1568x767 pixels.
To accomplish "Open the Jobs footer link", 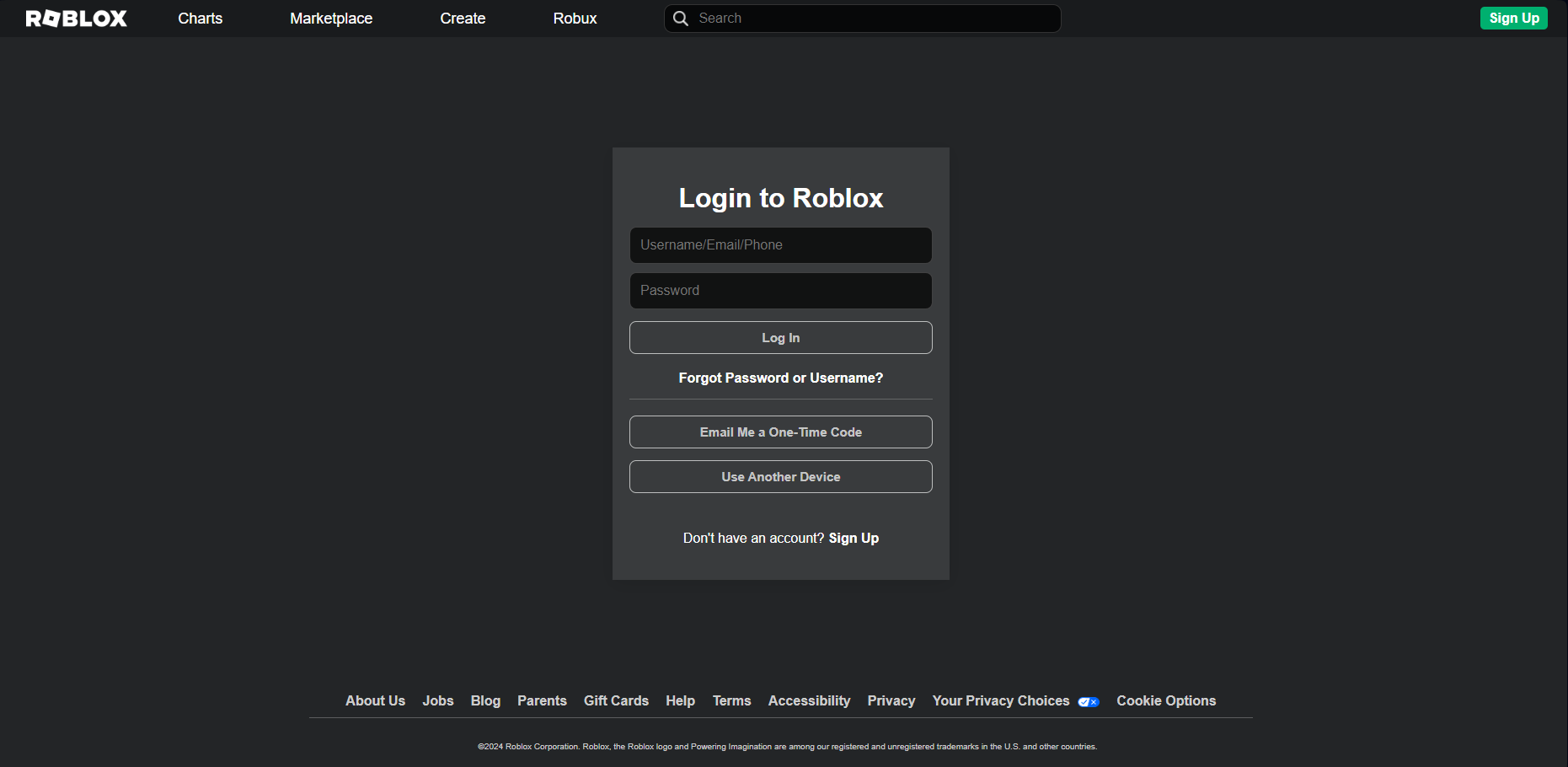I will point(438,701).
